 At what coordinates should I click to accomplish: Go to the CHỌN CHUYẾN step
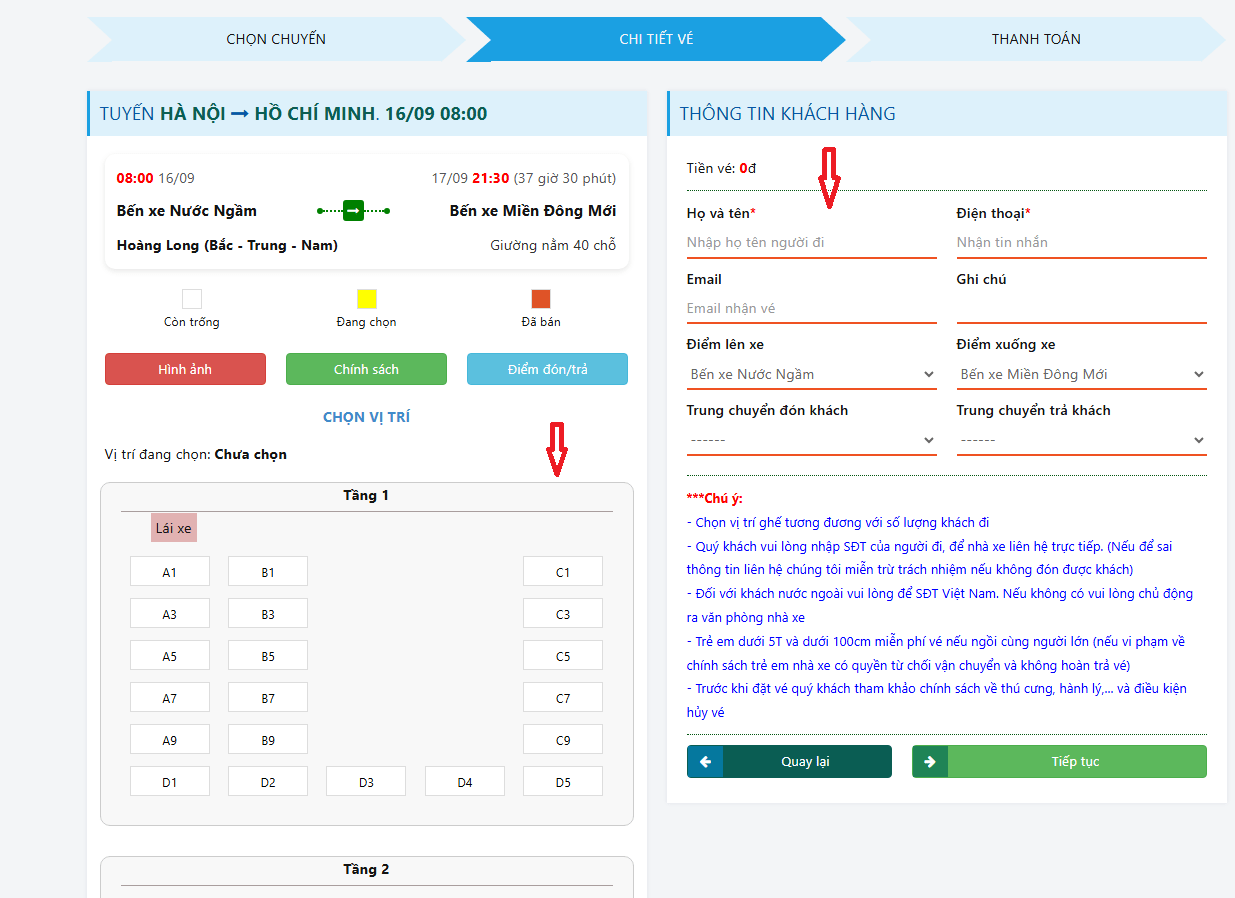276,39
